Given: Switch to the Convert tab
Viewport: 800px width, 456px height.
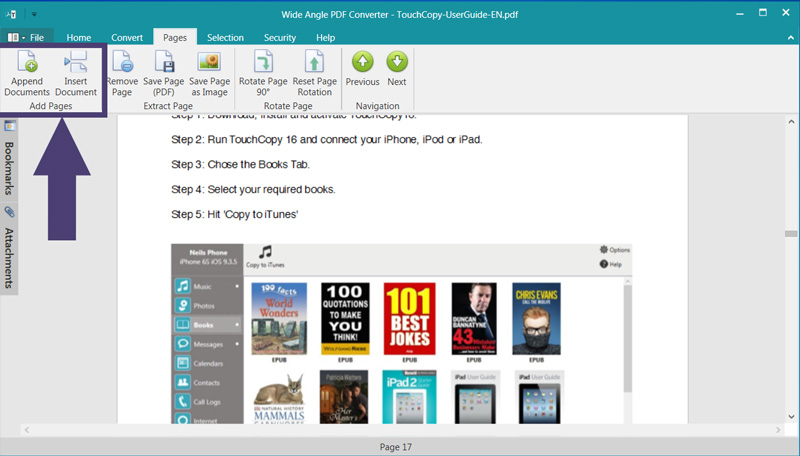Looking at the screenshot, I should [x=127, y=37].
